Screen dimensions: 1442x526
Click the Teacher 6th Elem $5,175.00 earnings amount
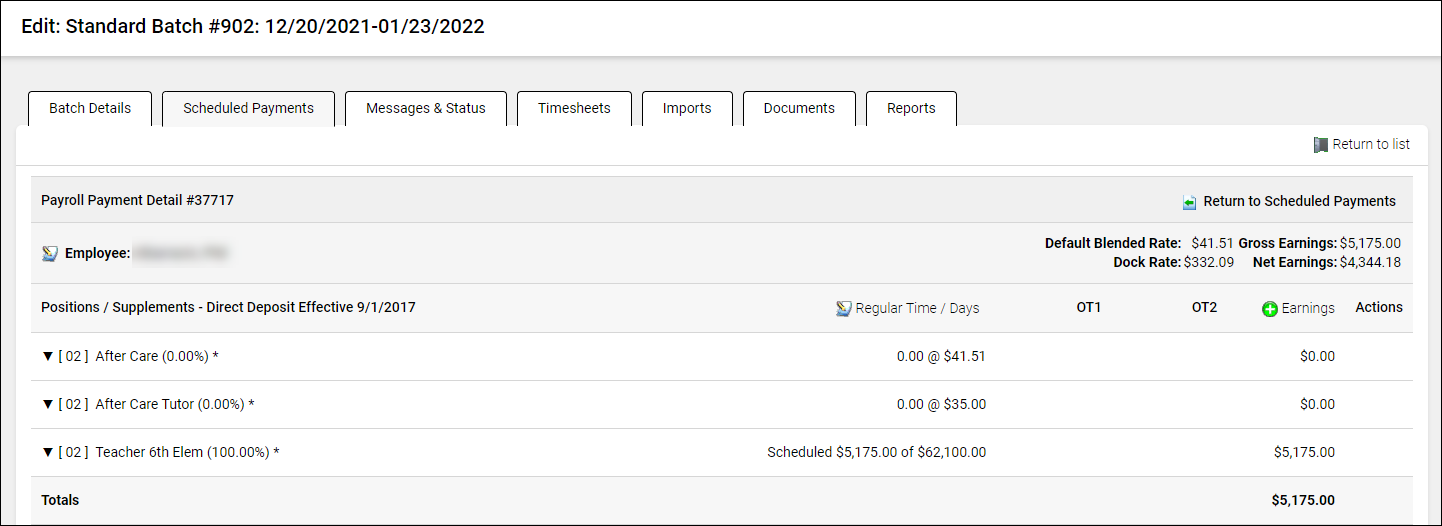click(x=1304, y=452)
